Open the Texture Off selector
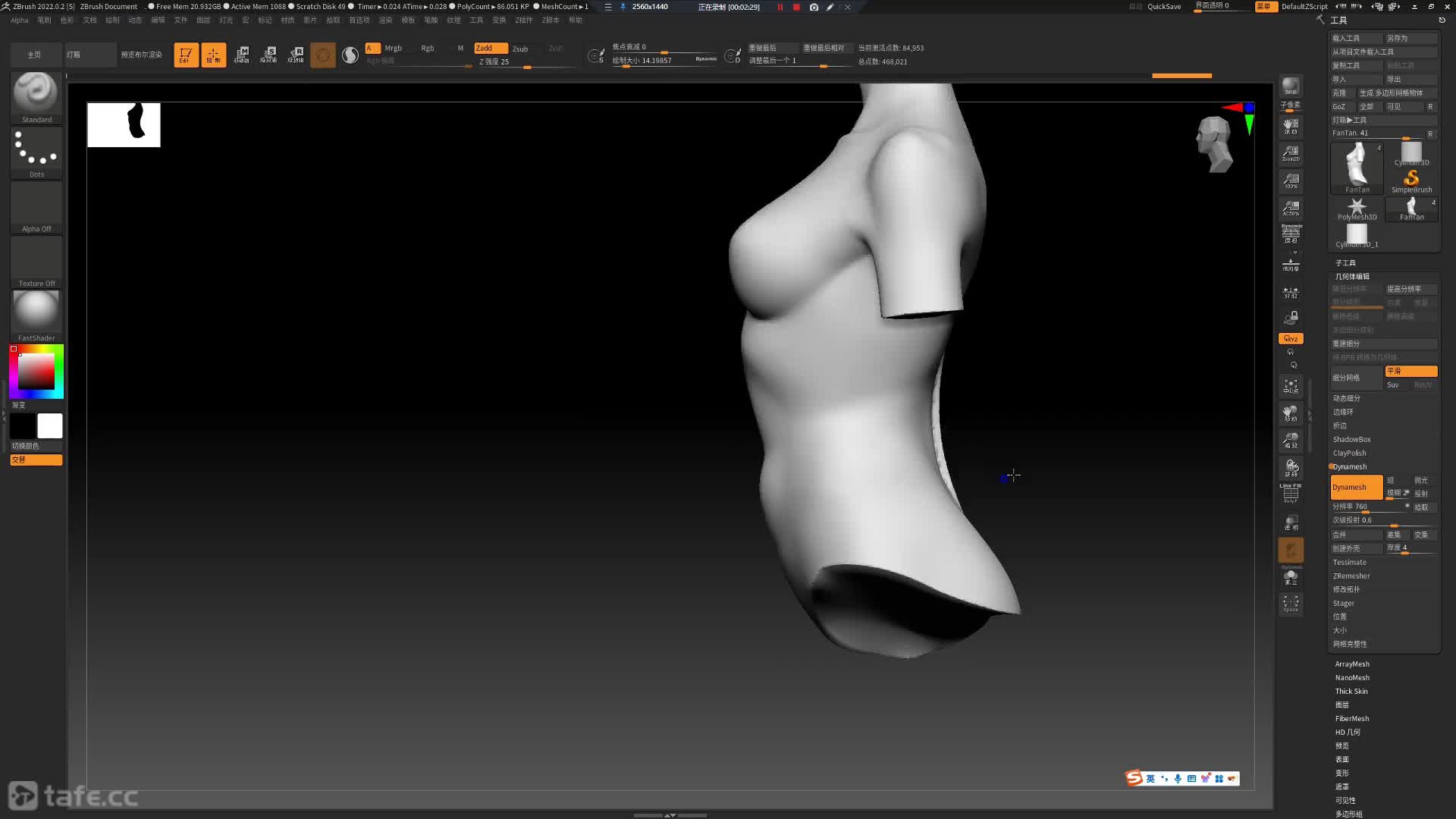This screenshot has width=1456, height=819. [x=36, y=262]
